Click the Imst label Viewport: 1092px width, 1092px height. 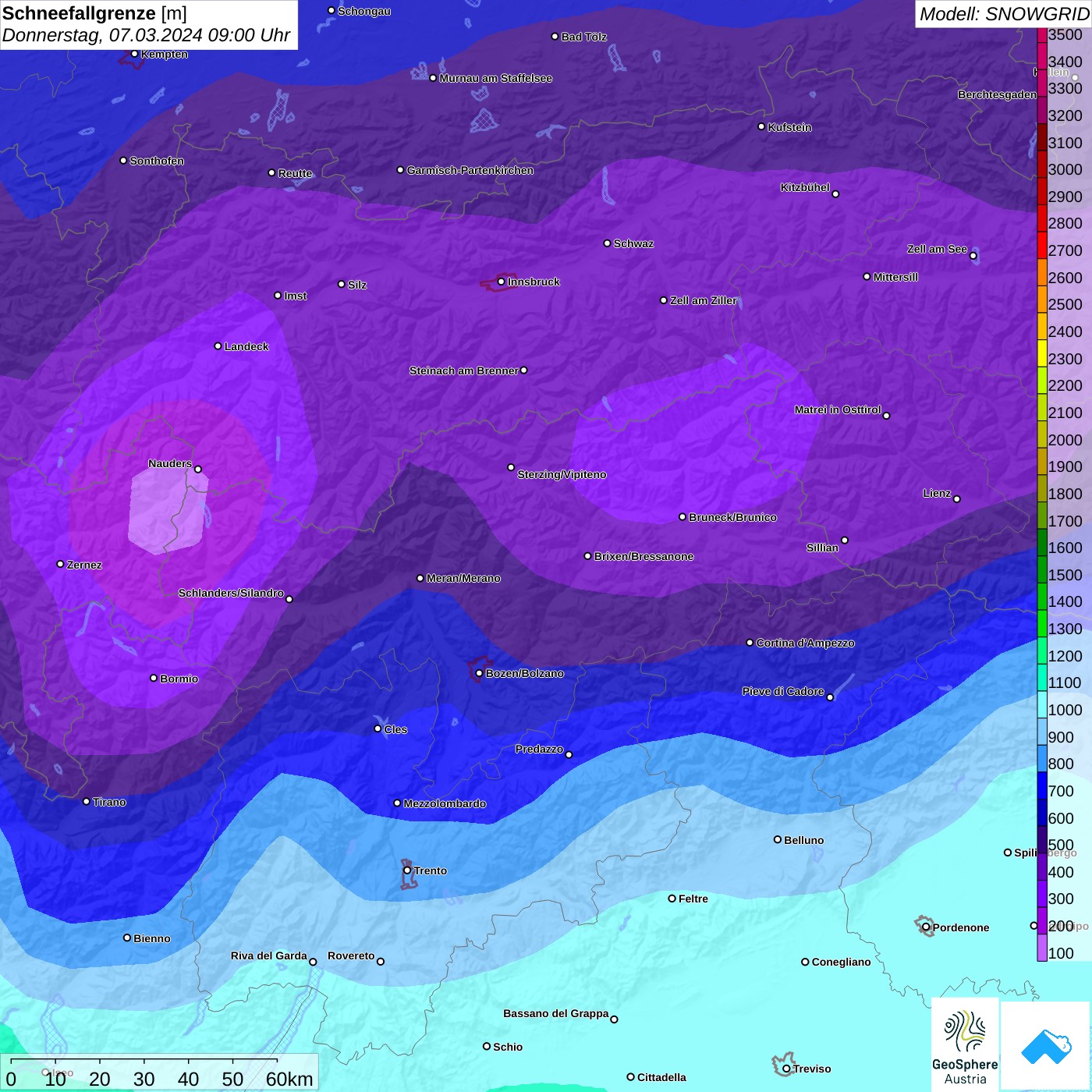(x=296, y=296)
